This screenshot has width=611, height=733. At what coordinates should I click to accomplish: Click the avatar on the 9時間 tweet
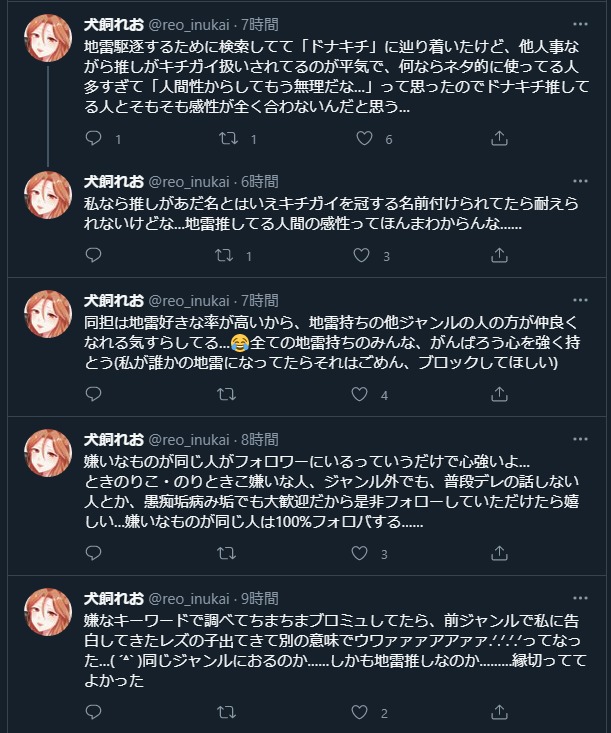pos(47,613)
